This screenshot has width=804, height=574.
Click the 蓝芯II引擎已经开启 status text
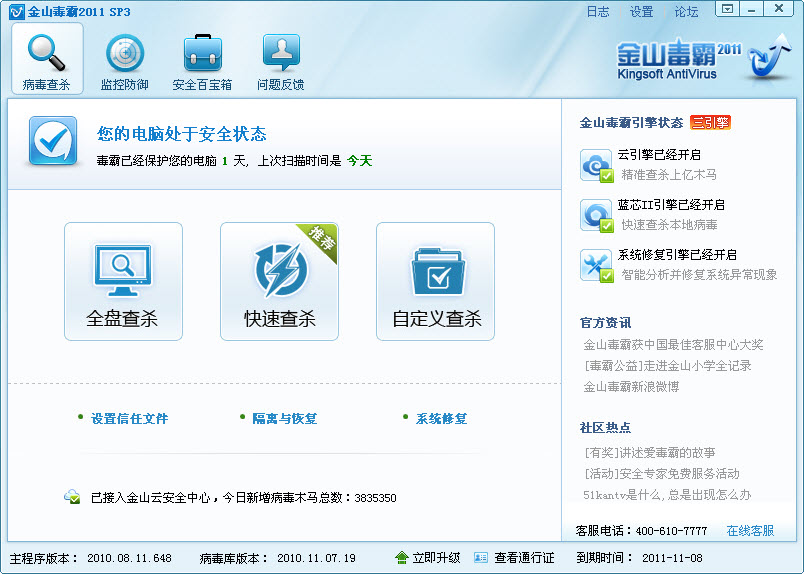(671, 205)
